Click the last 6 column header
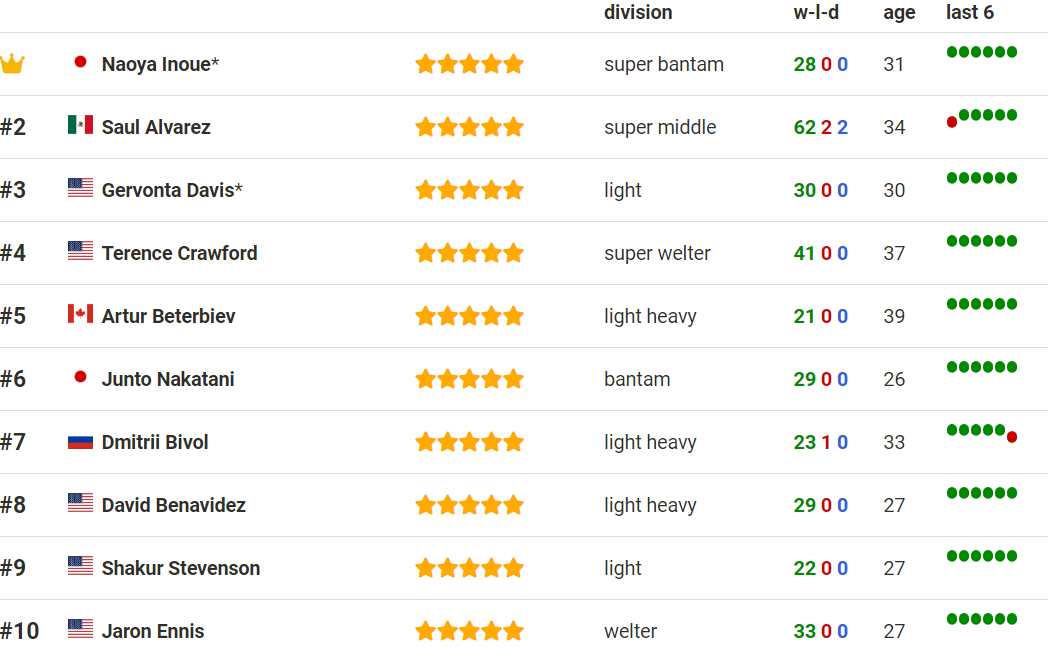1048x656 pixels. click(x=970, y=13)
